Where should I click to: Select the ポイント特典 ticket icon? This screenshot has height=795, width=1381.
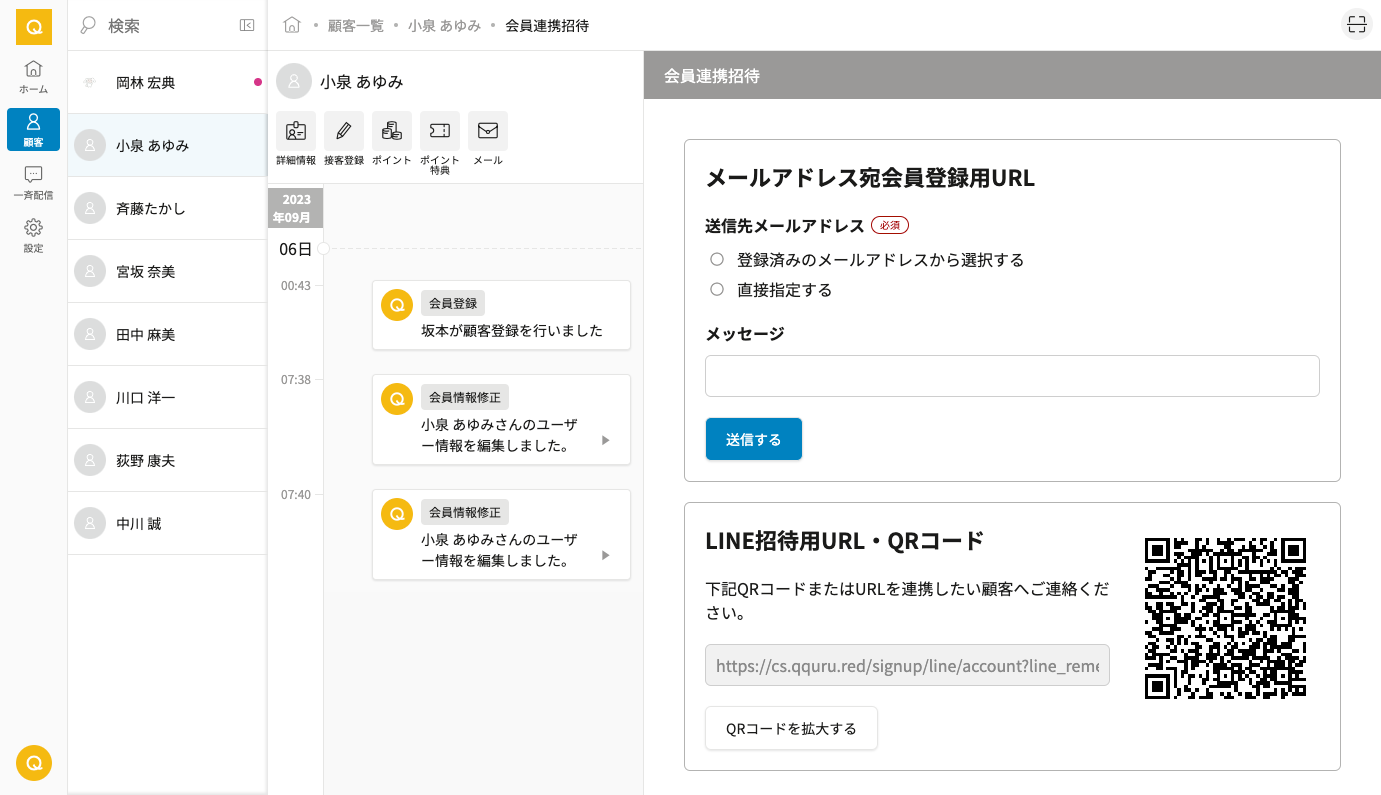[440, 131]
